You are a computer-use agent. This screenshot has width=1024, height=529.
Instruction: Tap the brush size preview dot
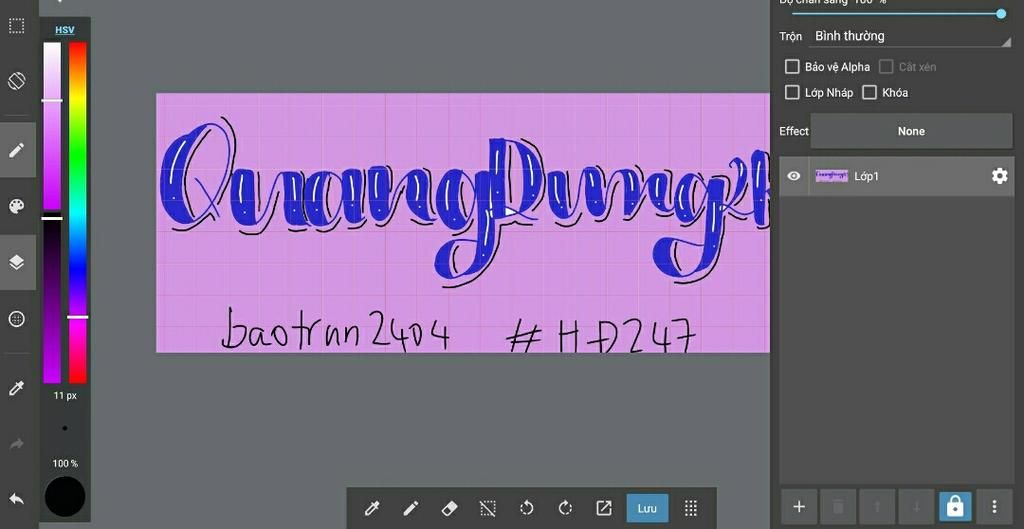[x=65, y=428]
